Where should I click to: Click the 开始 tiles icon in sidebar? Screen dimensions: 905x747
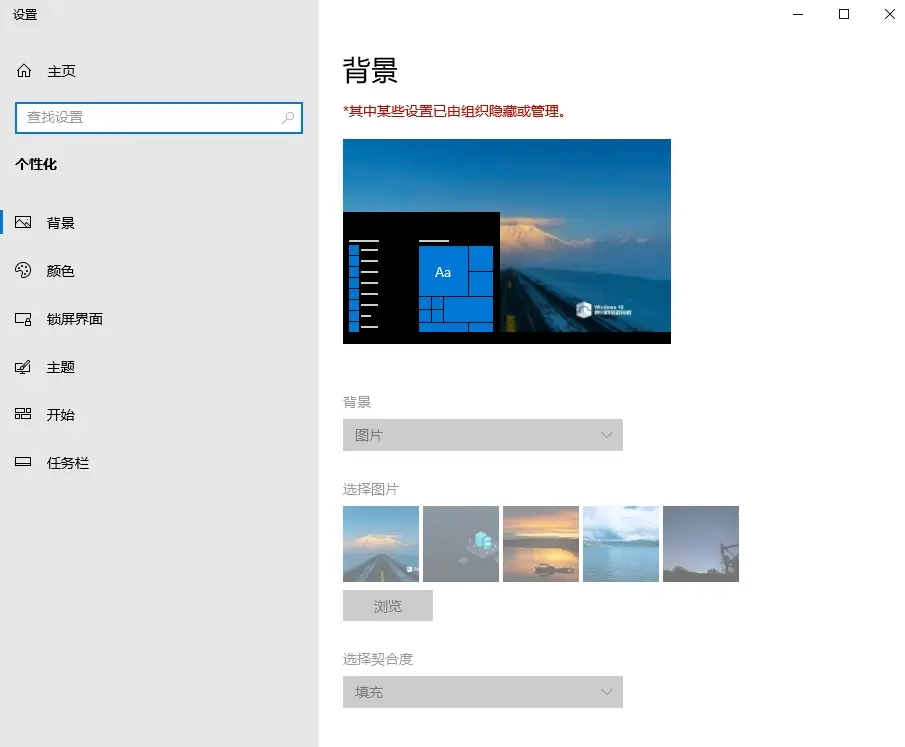(x=24, y=415)
